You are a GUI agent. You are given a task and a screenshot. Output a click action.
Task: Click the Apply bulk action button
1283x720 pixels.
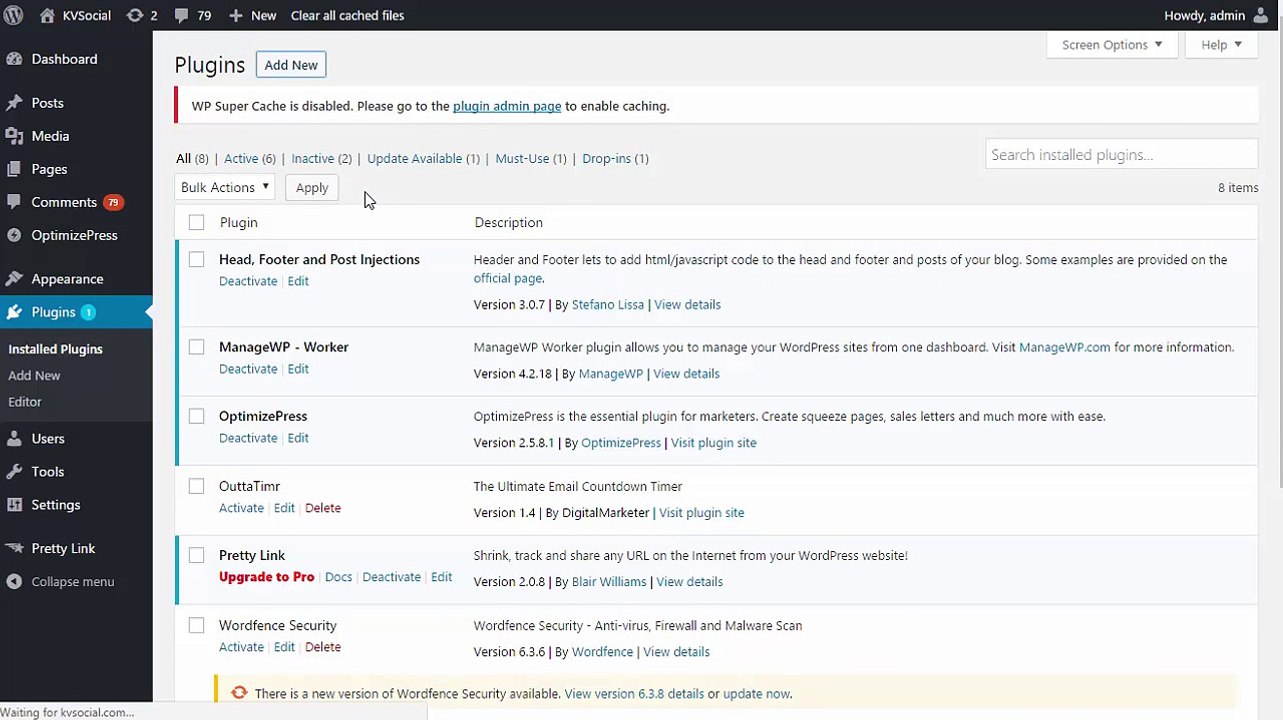(x=312, y=187)
